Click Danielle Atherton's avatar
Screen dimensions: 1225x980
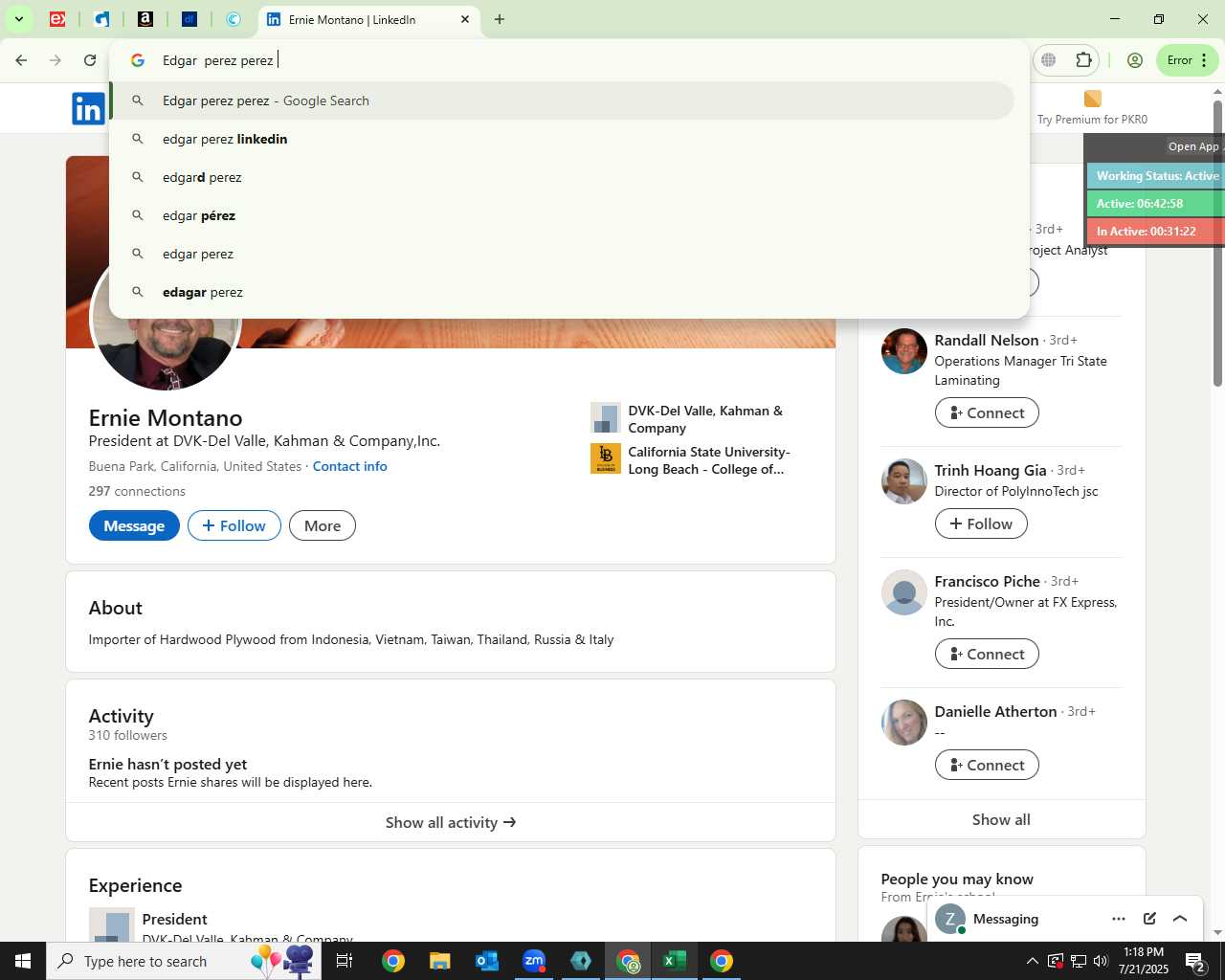[x=904, y=723]
